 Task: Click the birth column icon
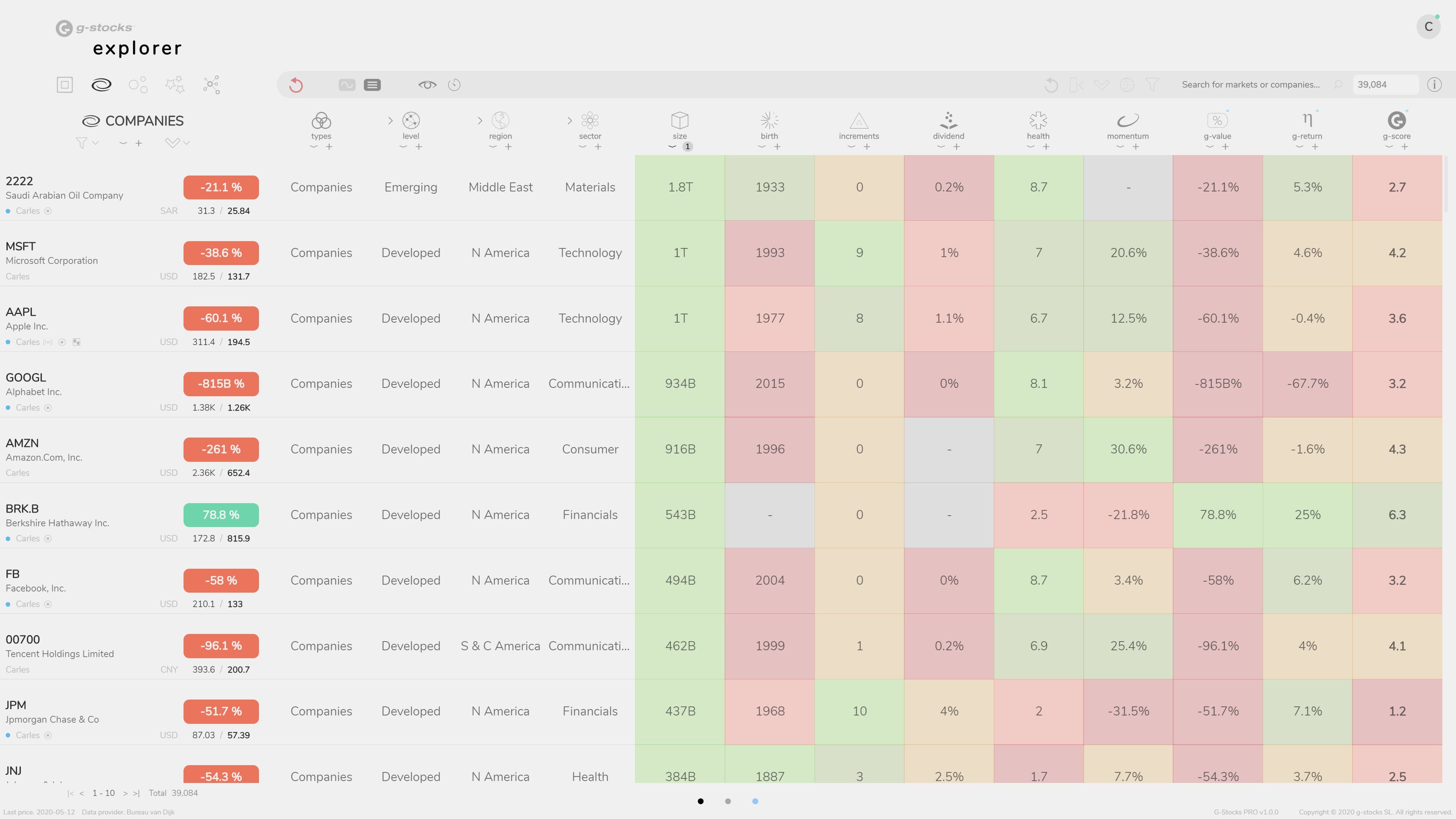point(769,121)
